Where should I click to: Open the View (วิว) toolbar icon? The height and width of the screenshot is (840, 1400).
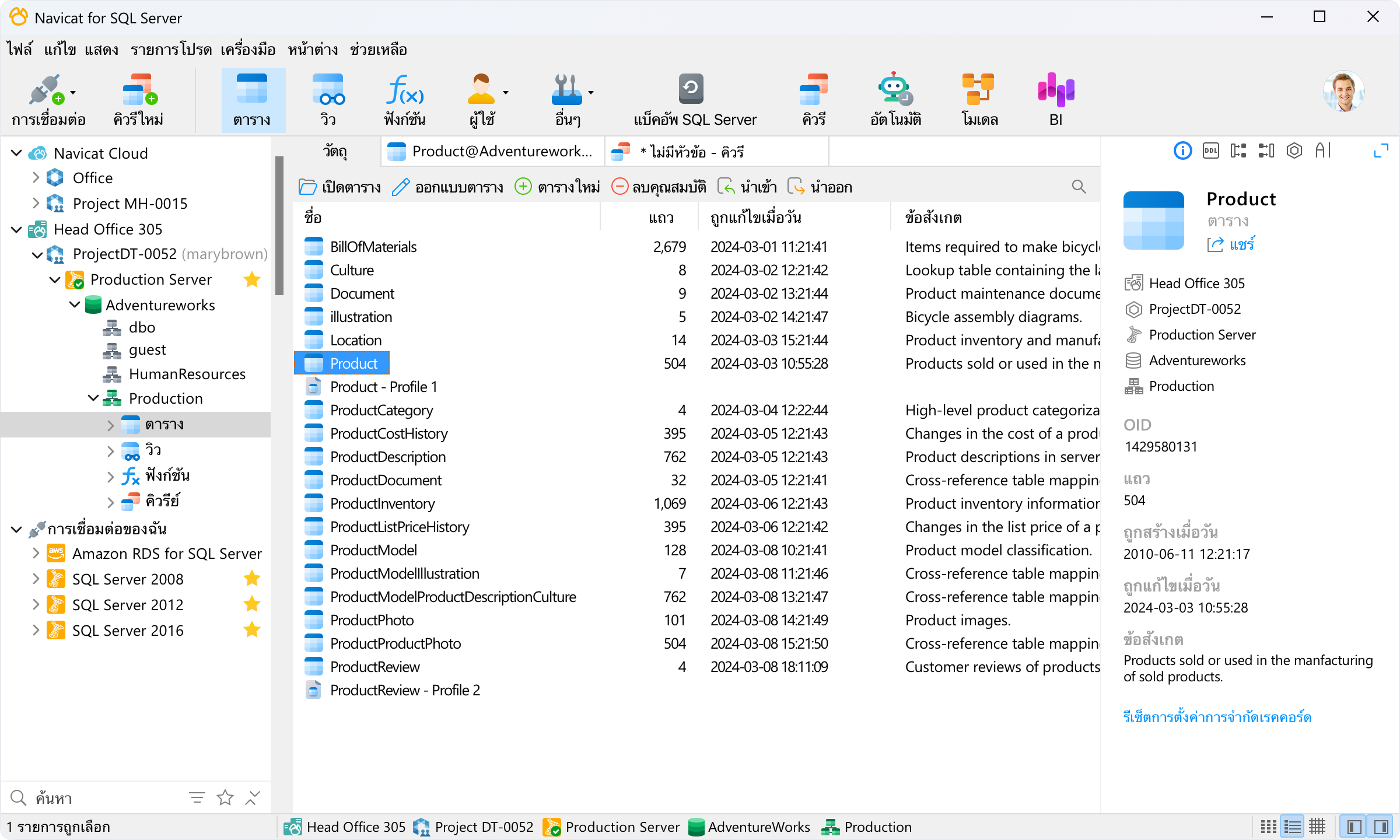click(x=328, y=99)
